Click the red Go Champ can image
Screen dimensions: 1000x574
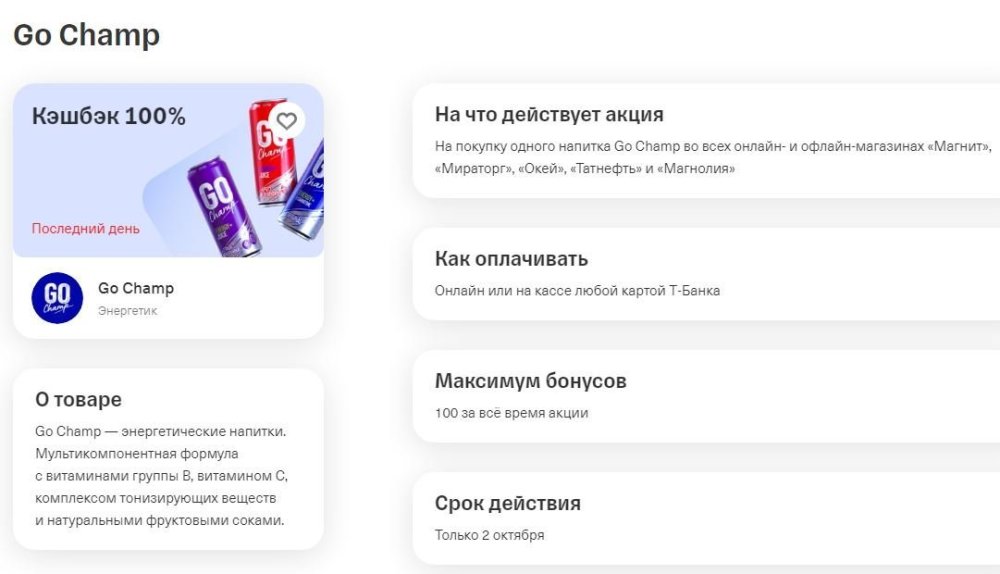pyautogui.click(x=272, y=152)
